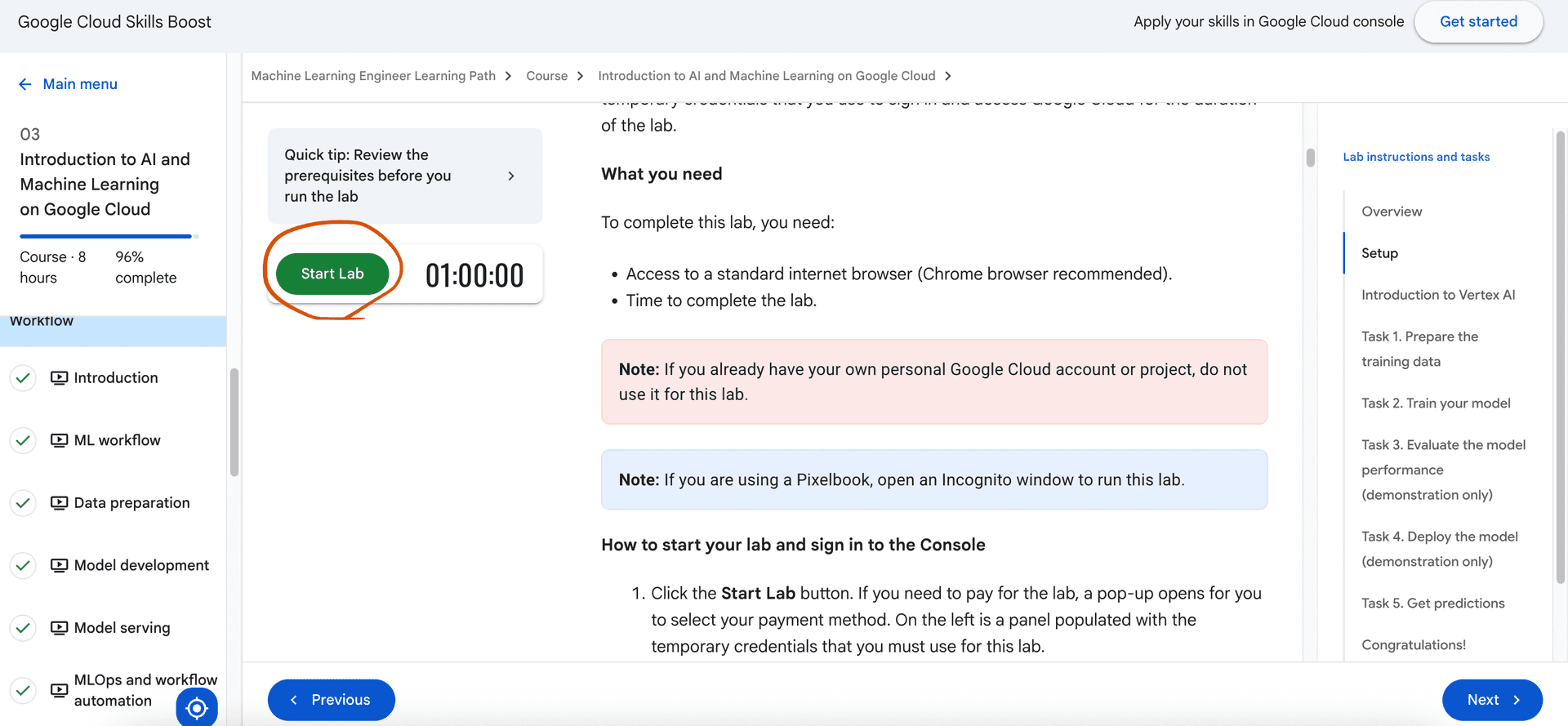Open the Introduction video icon
Screen dimensions: 1568x726
59,378
